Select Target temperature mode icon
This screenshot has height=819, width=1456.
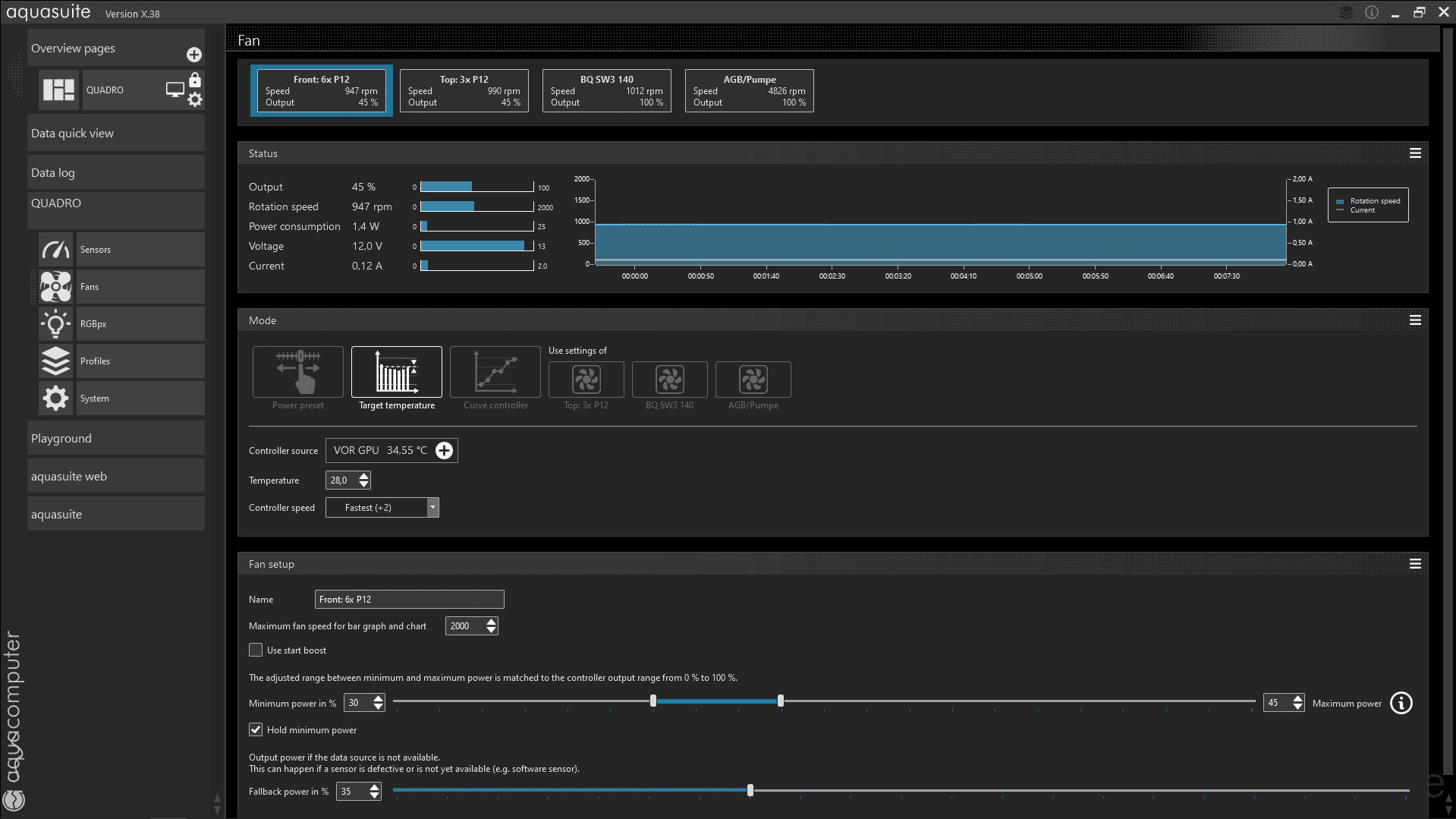tap(397, 372)
